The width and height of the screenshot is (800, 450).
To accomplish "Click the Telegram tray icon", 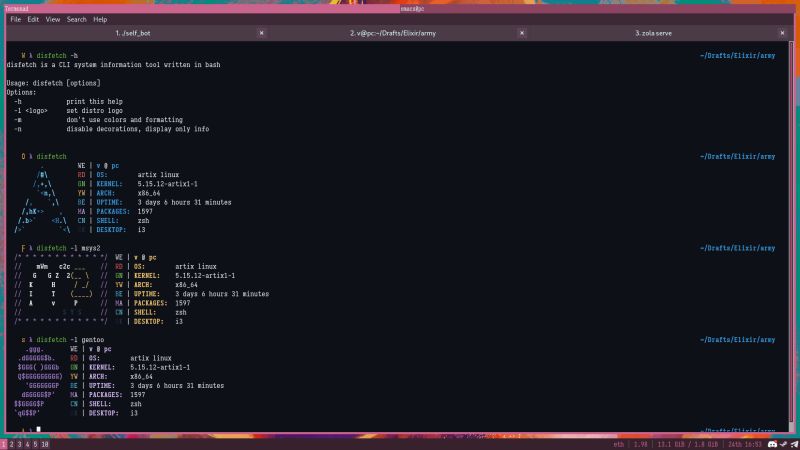I will coord(794,444).
